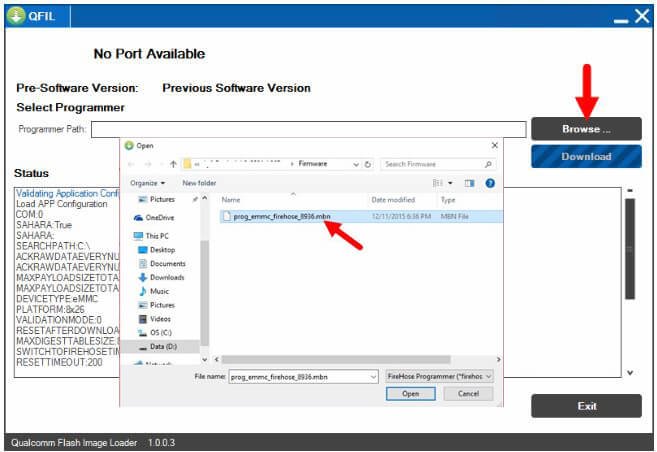Viewport: 657px width, 452px height.
Task: Open Music folder in sidebar
Action: (154, 291)
